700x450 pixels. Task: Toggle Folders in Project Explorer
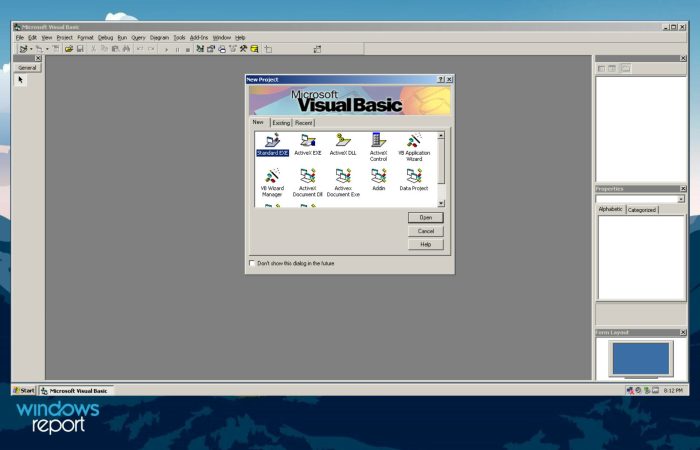pos(626,68)
